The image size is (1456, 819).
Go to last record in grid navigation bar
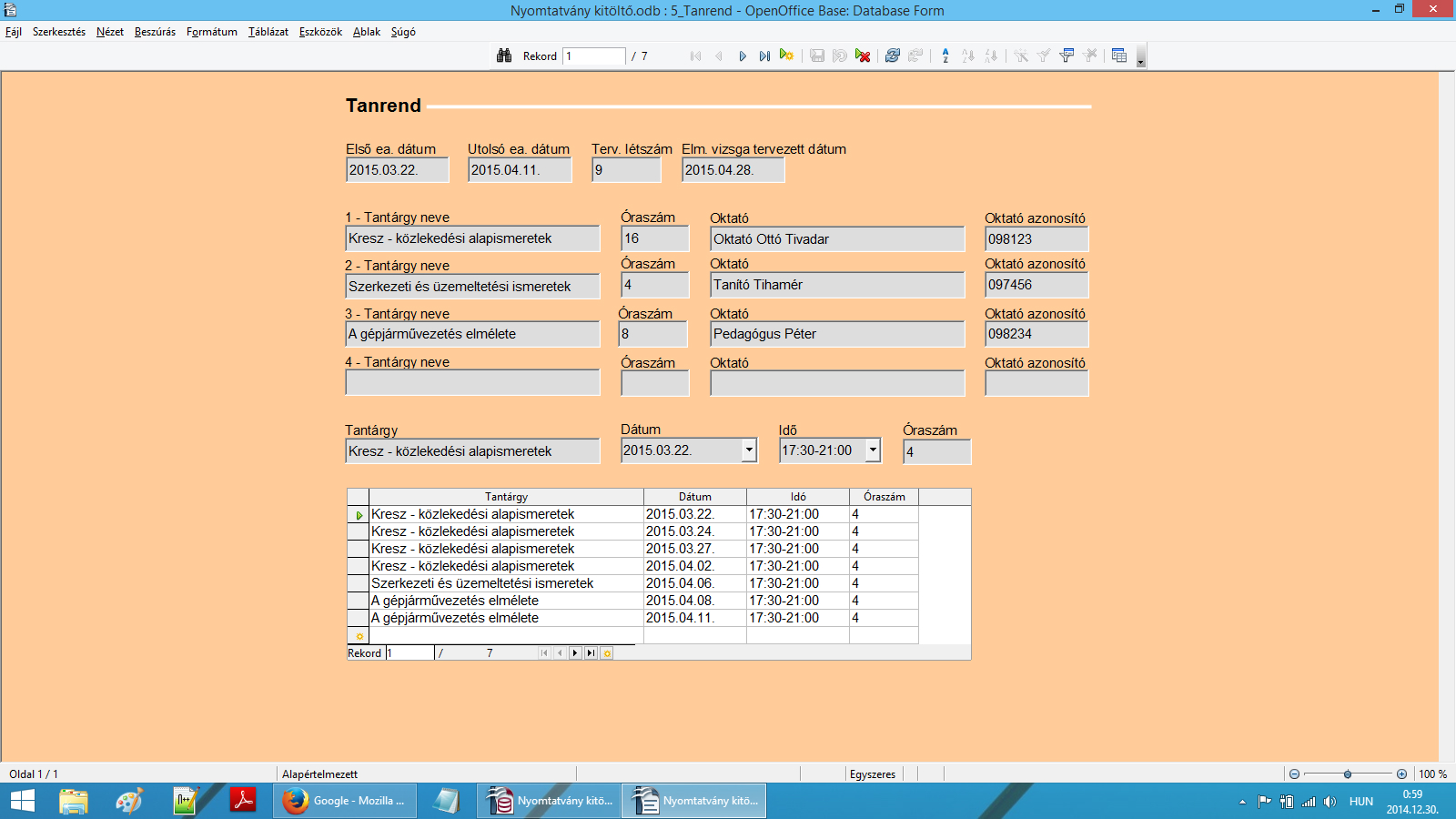[591, 653]
